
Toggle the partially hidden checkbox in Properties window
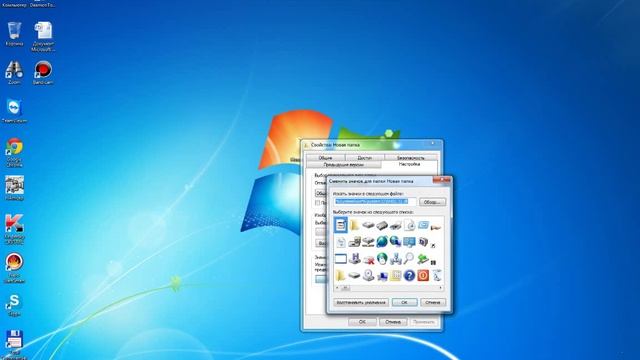pyautogui.click(x=318, y=202)
